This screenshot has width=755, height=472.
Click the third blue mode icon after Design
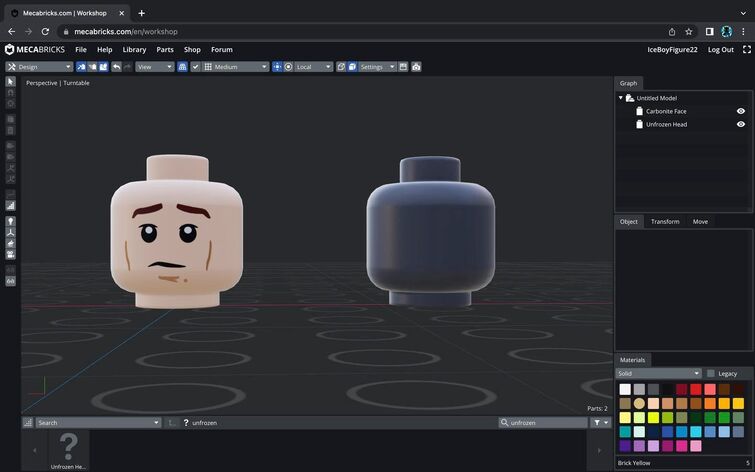(103, 67)
